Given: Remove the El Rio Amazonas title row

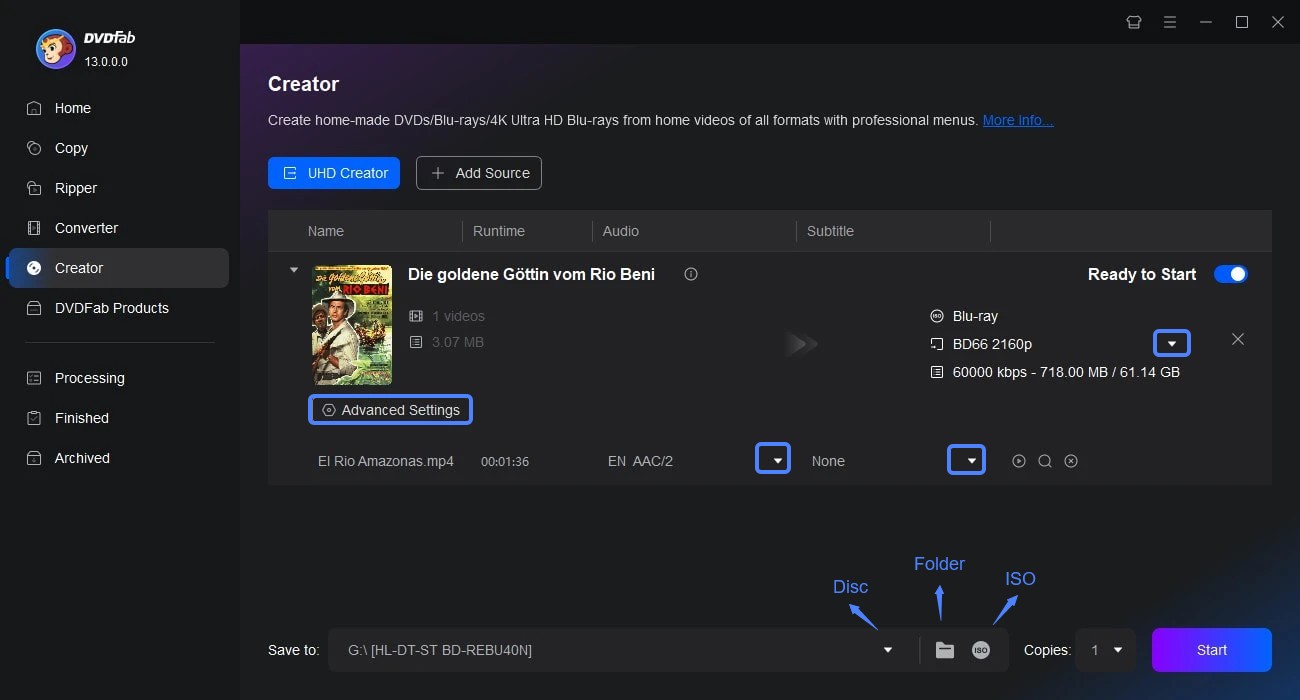Looking at the screenshot, I should [1071, 461].
